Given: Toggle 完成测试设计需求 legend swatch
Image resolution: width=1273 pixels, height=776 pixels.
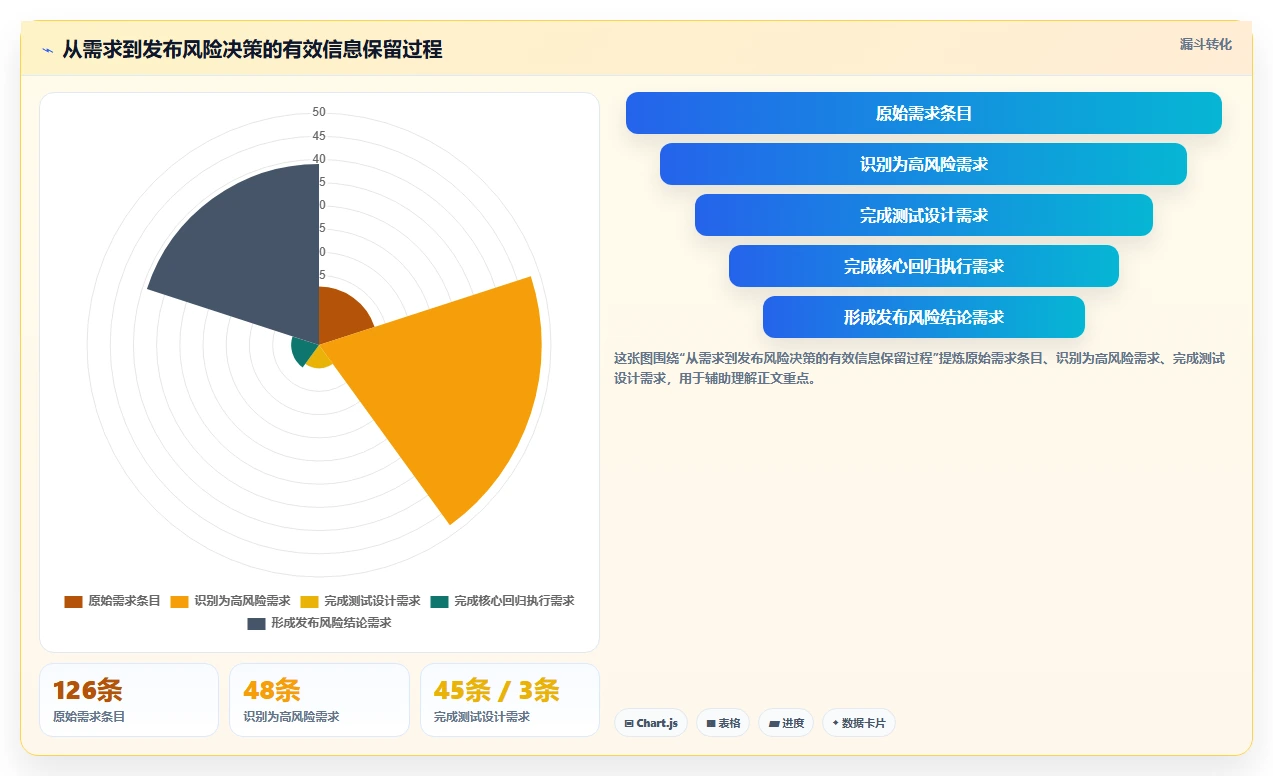Looking at the screenshot, I should coord(310,602).
